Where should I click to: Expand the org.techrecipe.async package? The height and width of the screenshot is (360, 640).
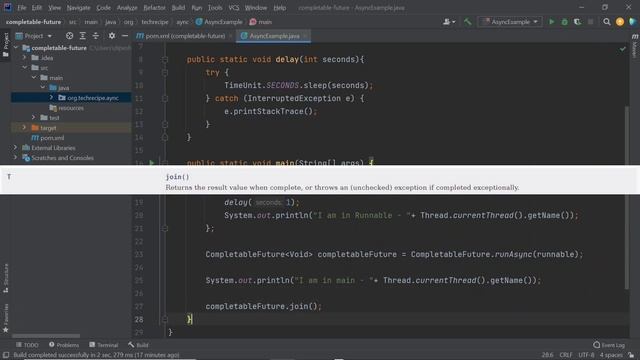pos(52,98)
